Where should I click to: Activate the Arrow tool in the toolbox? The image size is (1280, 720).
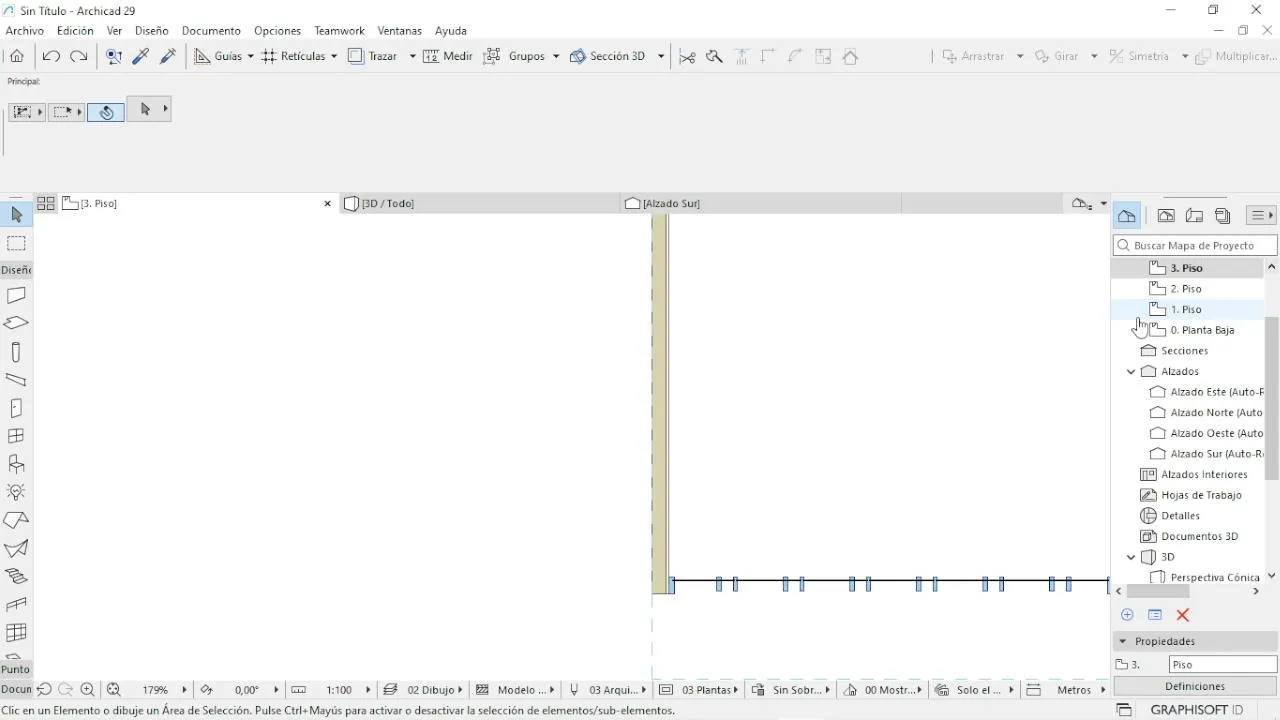(x=16, y=215)
